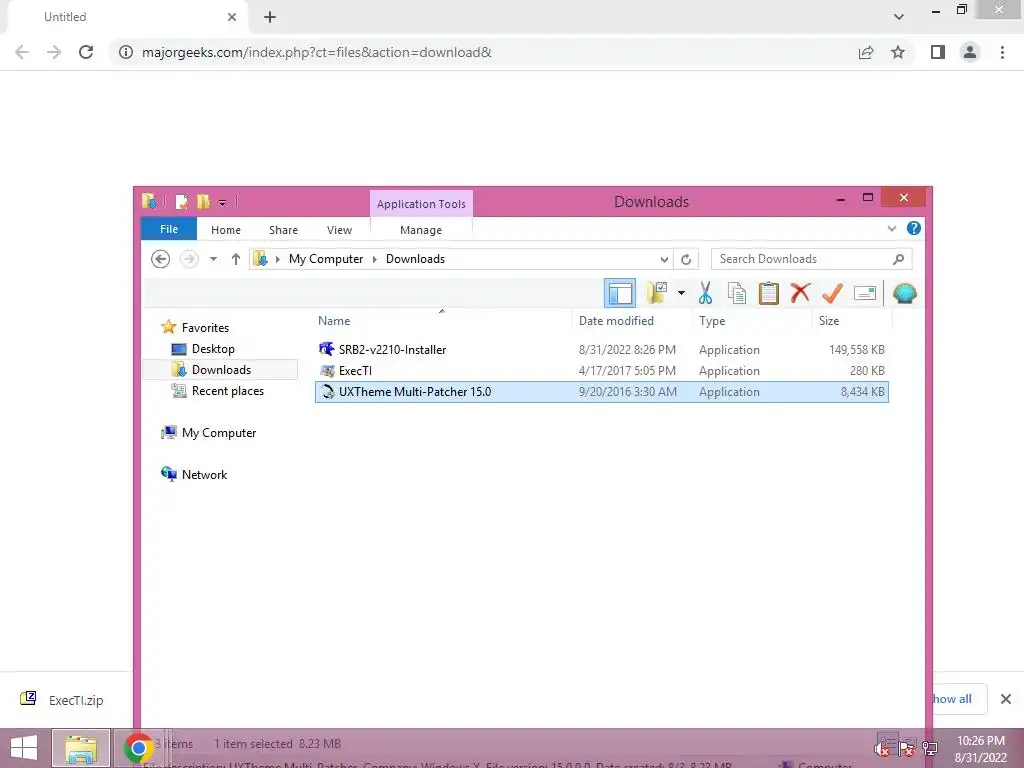Refresh the Downloads folder view
This screenshot has height=768, width=1024.
686,259
